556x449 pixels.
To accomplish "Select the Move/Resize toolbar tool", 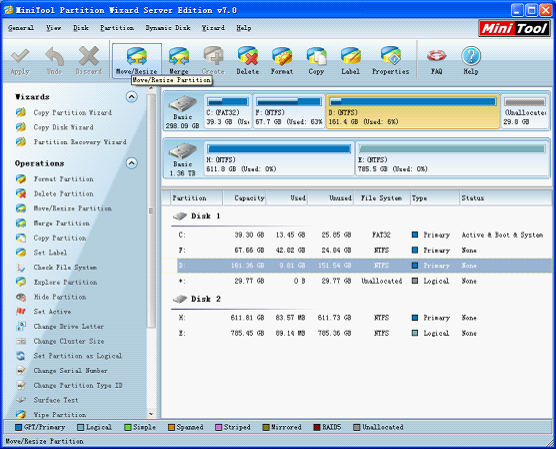I will (137, 60).
